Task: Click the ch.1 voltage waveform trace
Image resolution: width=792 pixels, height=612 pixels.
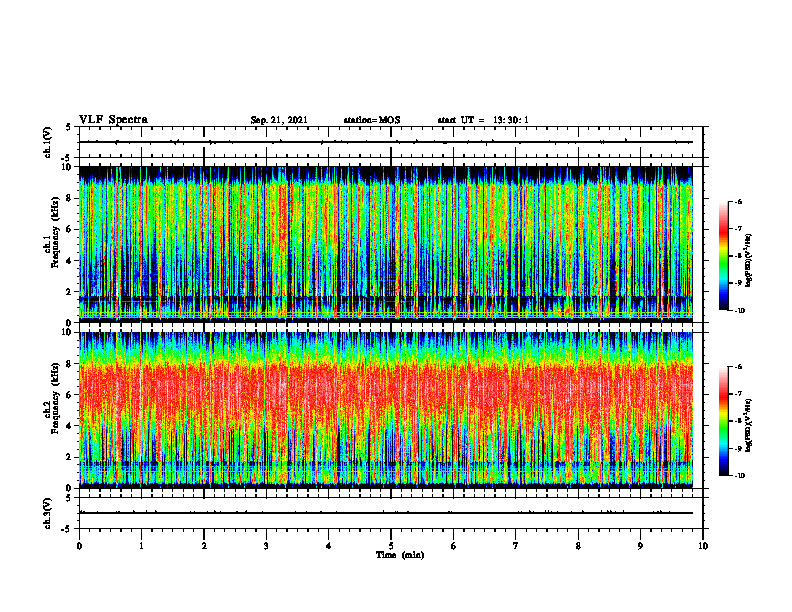Action: [x=386, y=142]
